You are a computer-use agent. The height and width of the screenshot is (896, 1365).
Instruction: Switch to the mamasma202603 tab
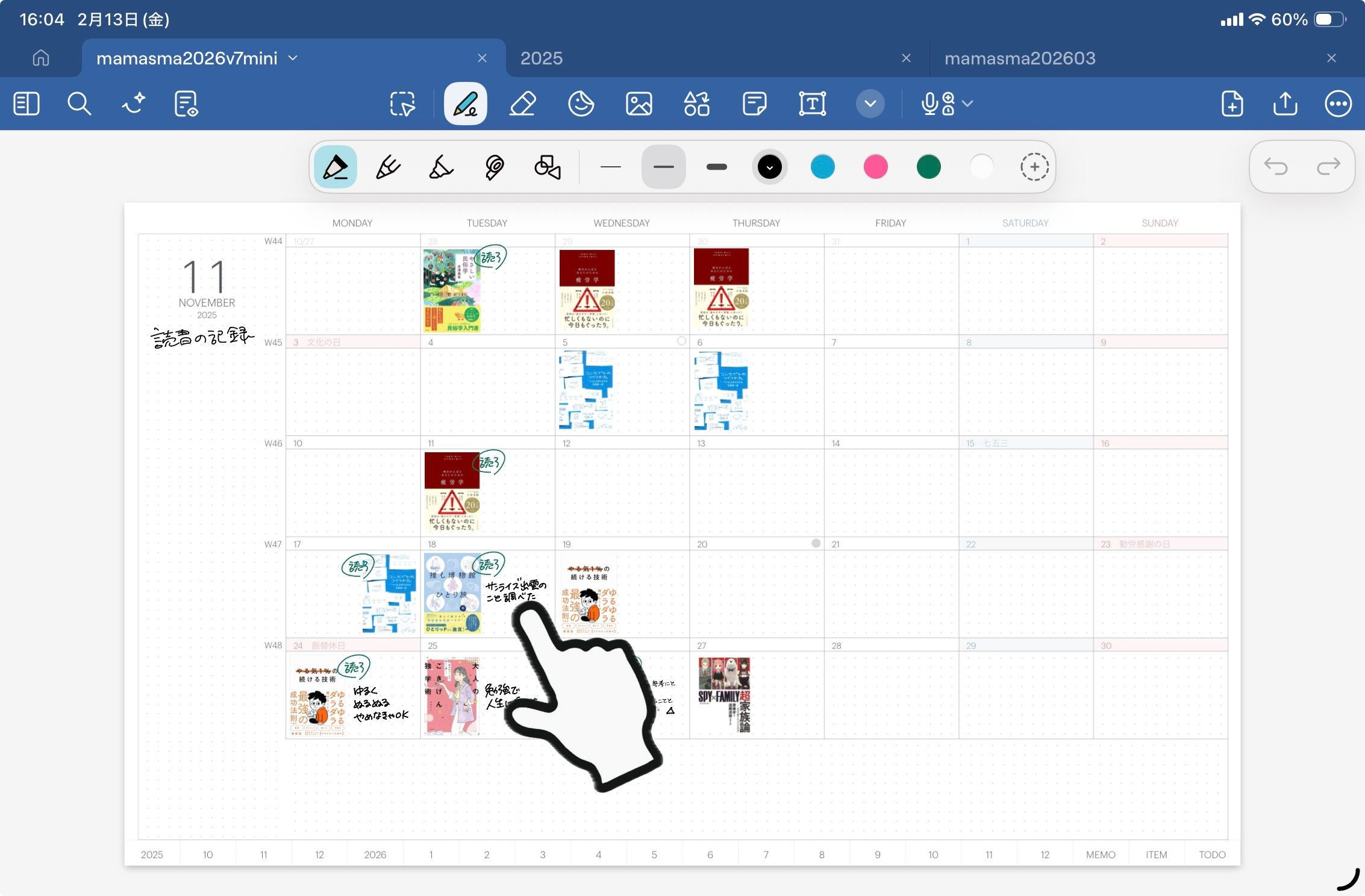pos(1019,58)
